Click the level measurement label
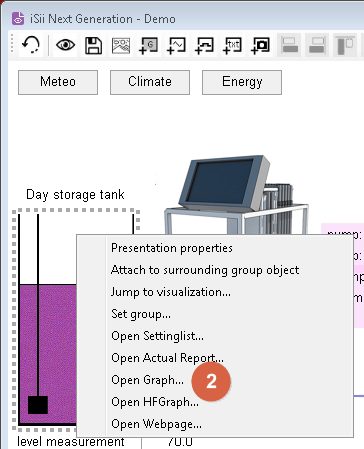 71,442
